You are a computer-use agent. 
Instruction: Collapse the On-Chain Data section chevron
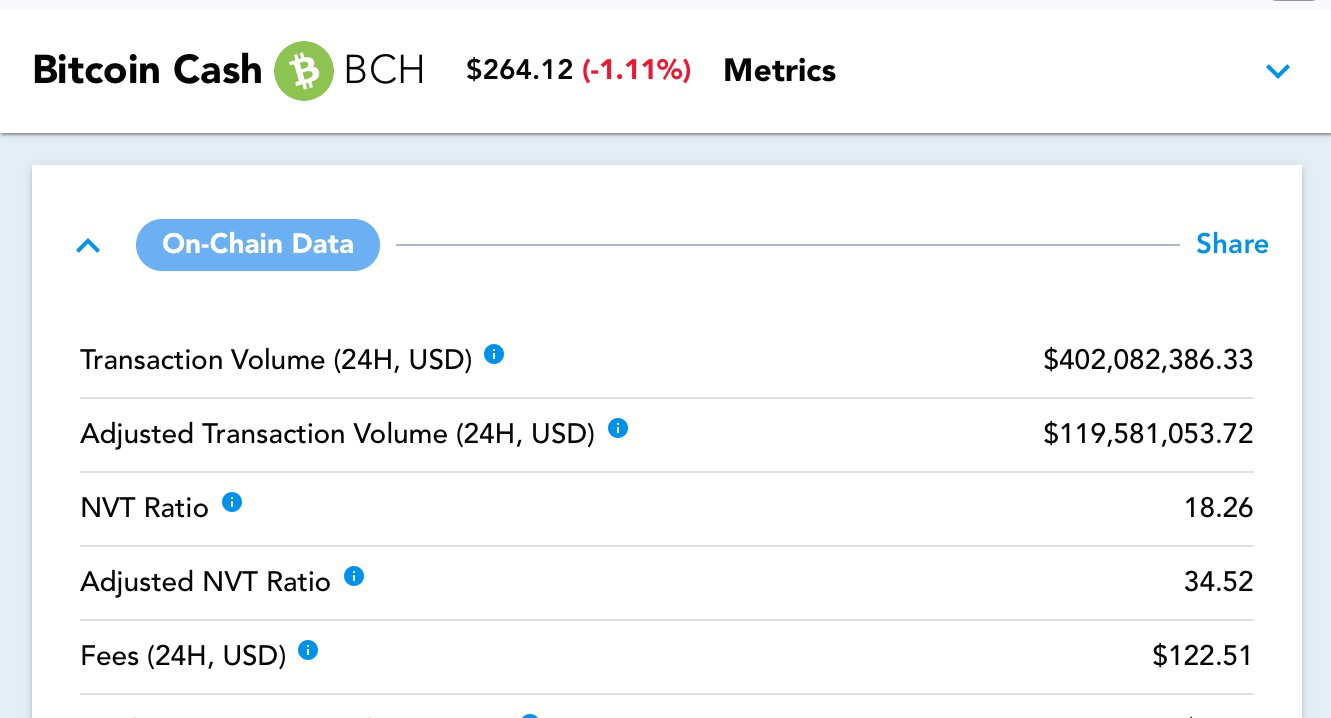tap(88, 245)
